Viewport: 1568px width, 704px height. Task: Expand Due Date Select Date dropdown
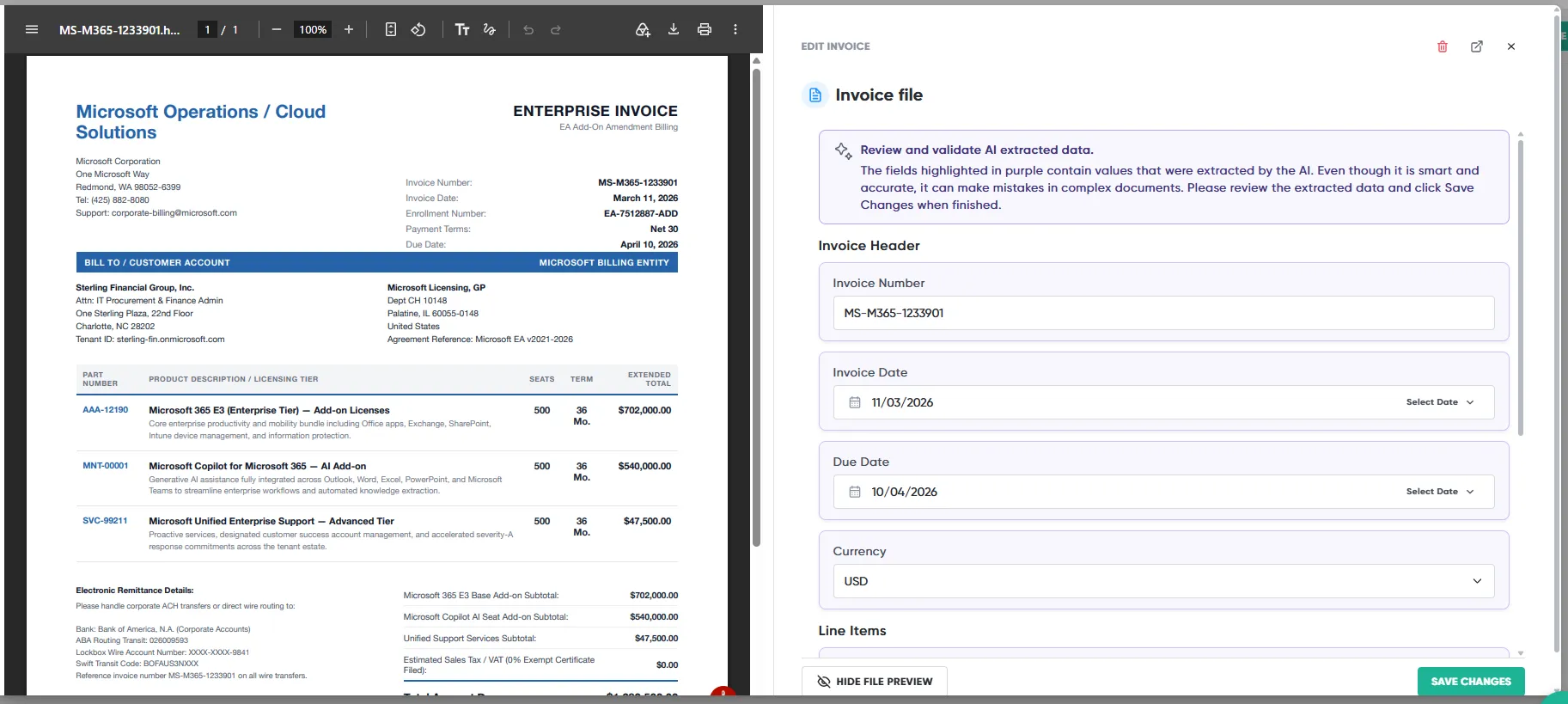point(1440,492)
